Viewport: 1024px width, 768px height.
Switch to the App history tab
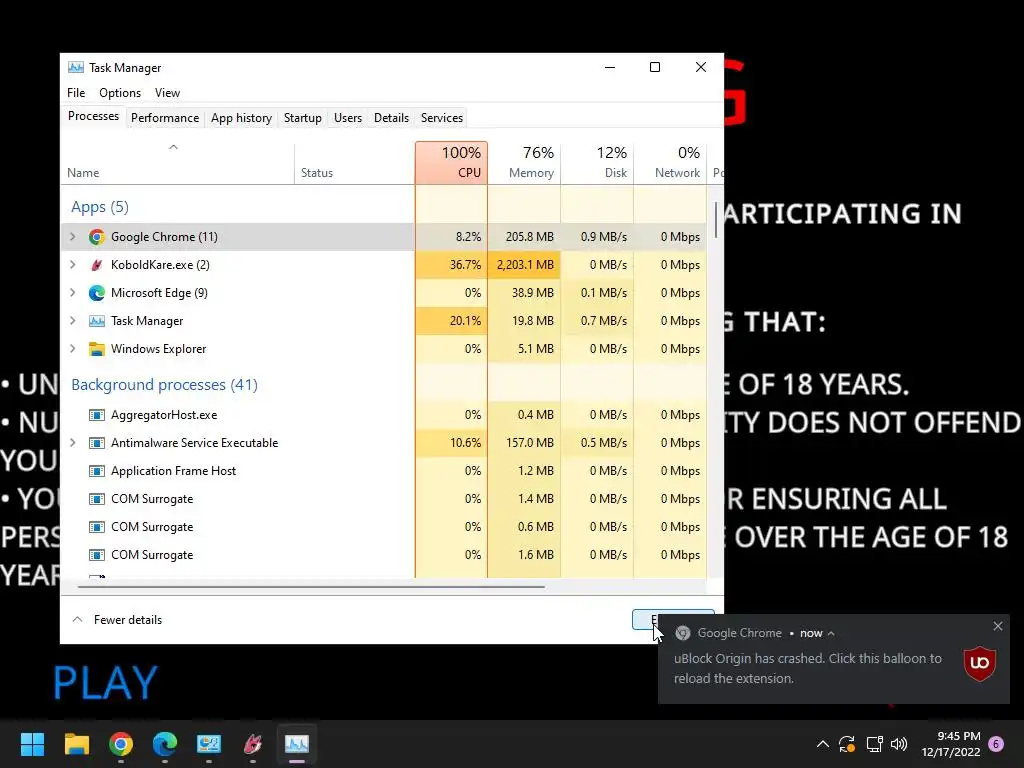click(x=241, y=118)
